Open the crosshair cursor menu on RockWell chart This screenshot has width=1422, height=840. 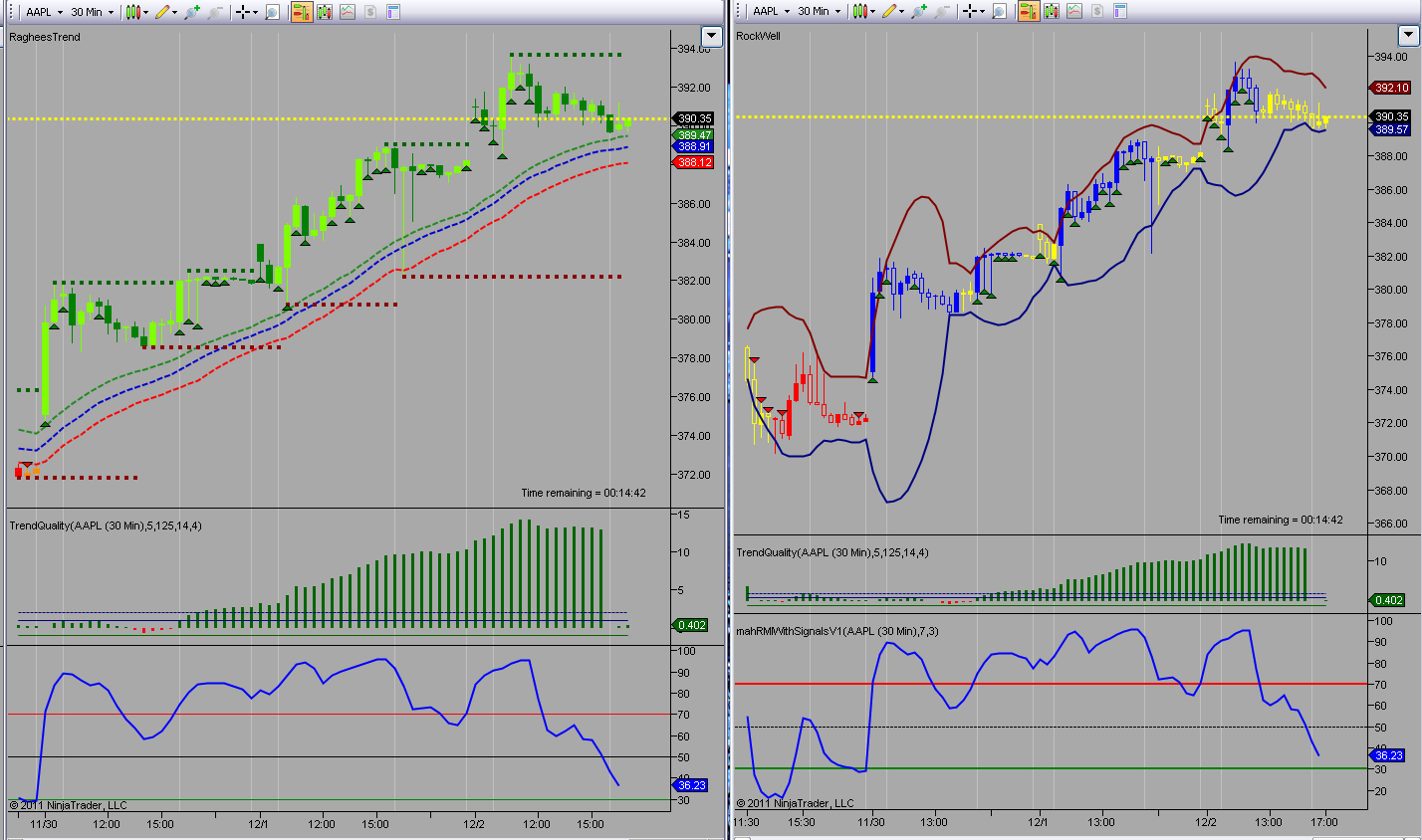(974, 12)
